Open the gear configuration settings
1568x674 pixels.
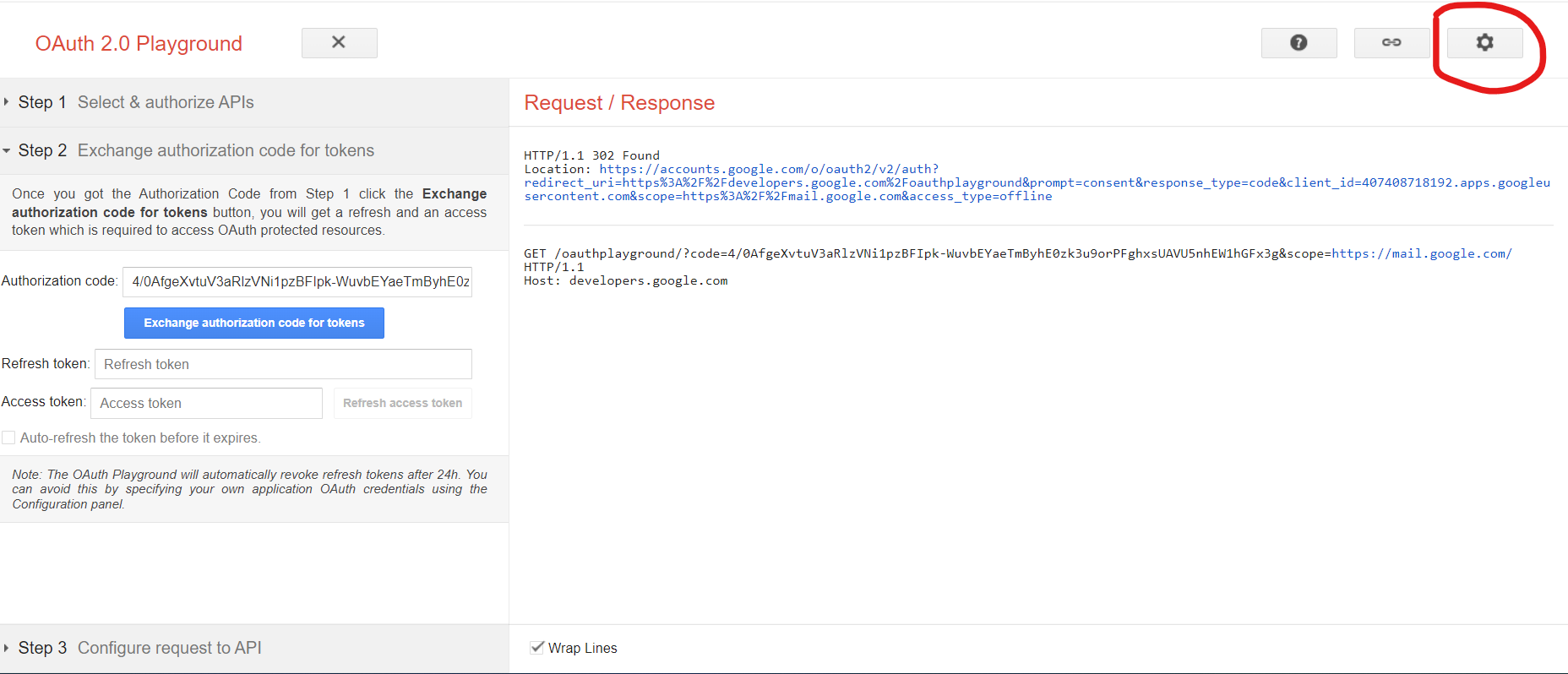pos(1484,42)
